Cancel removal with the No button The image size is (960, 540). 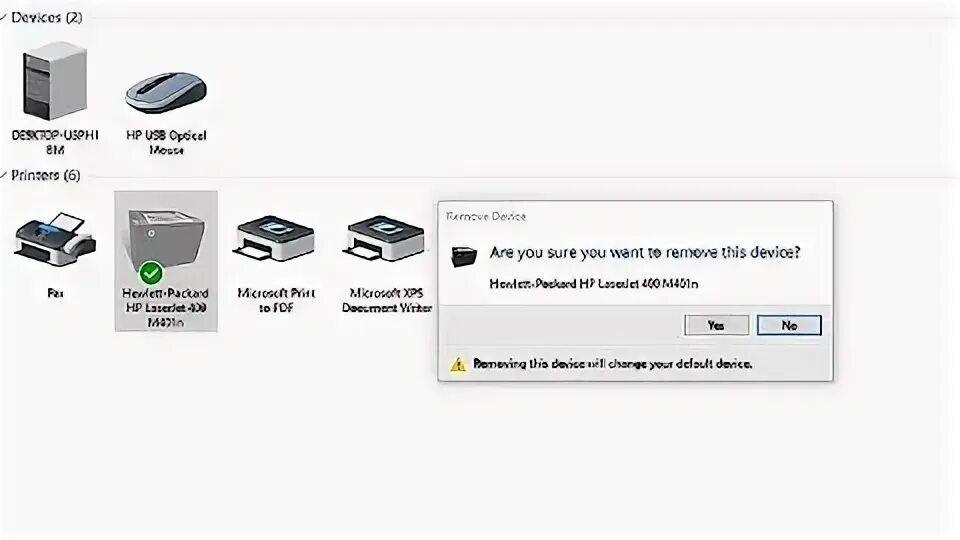click(789, 325)
